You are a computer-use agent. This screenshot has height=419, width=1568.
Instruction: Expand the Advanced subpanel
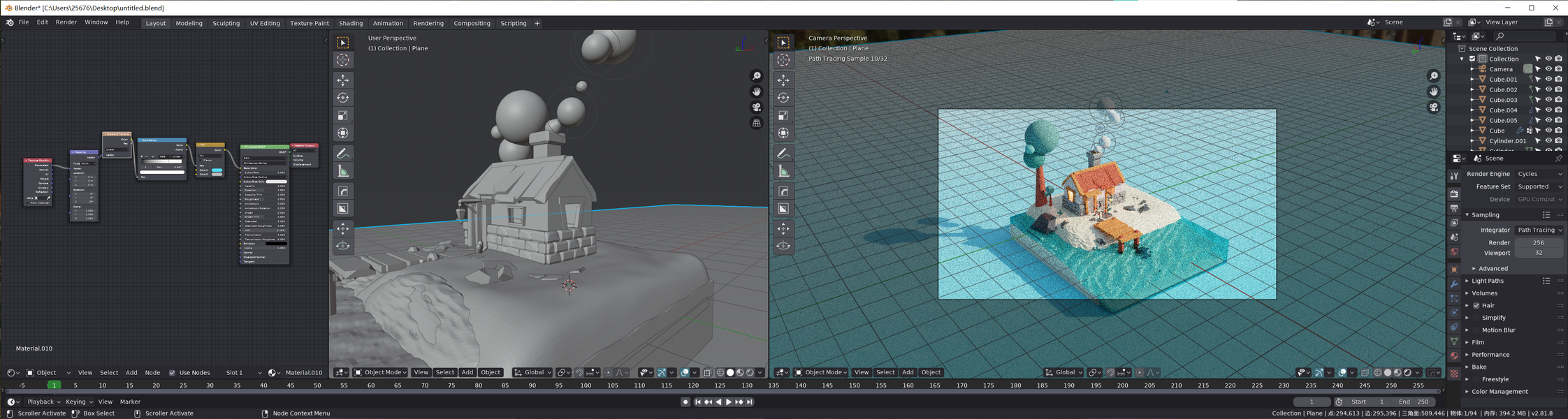point(1493,269)
